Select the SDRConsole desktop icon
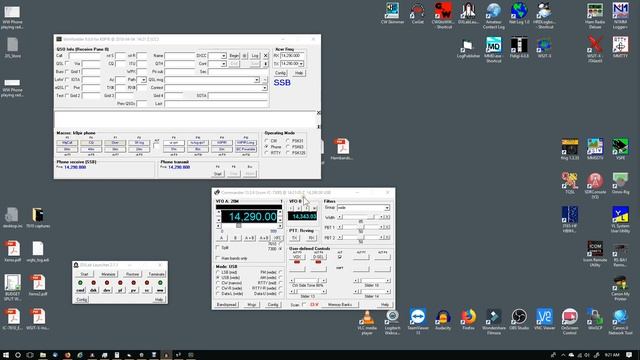The image size is (640, 360). tap(595, 186)
